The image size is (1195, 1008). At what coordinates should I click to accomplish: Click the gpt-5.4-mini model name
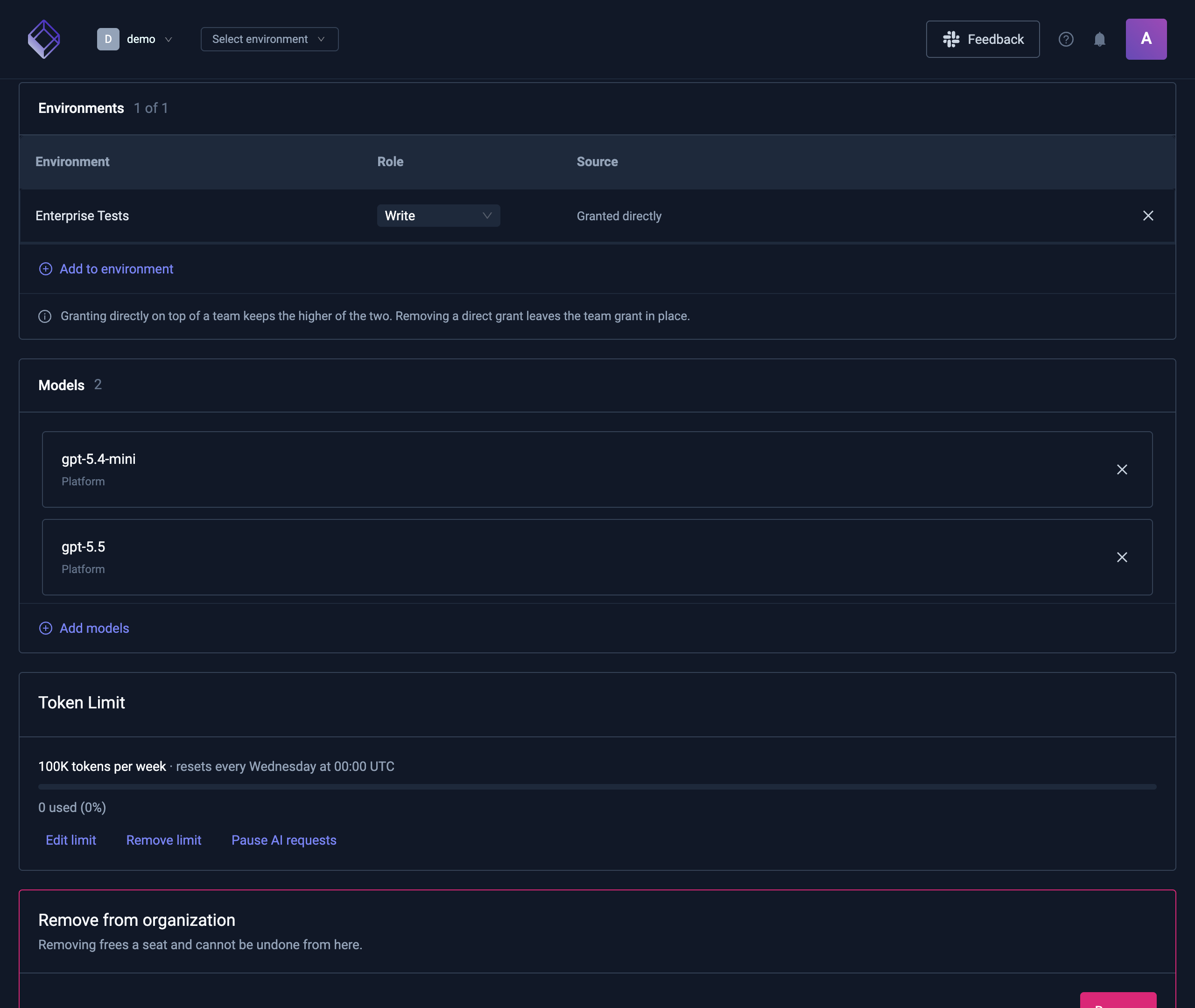coord(98,459)
